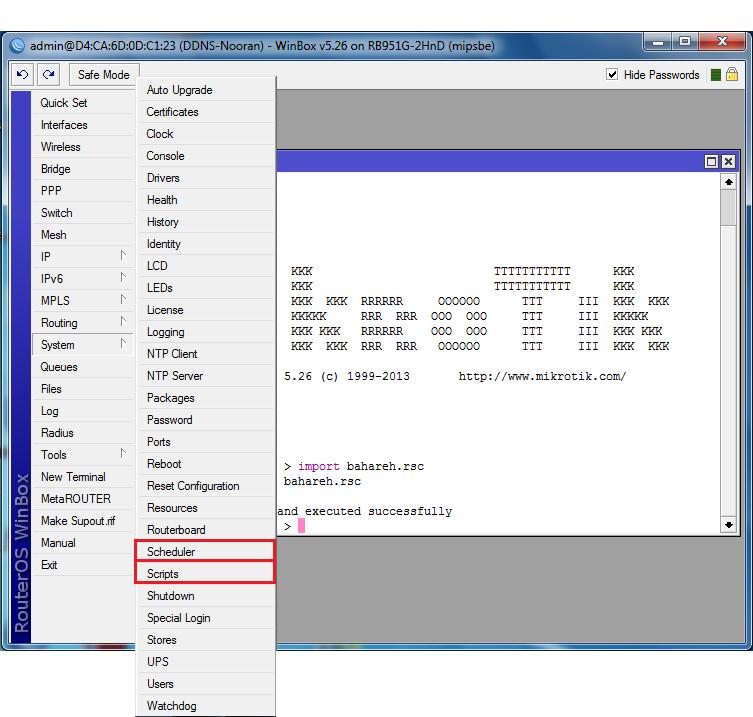
Task: Select History in System submenu
Action: pyautogui.click(x=206, y=222)
